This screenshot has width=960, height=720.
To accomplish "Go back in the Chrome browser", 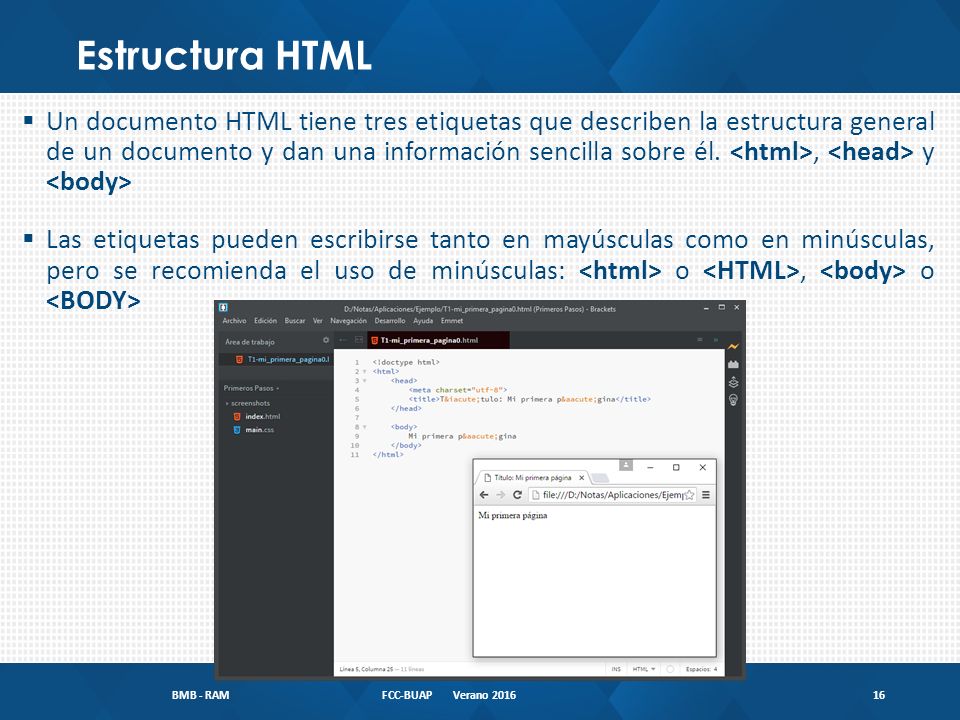I will [x=484, y=495].
